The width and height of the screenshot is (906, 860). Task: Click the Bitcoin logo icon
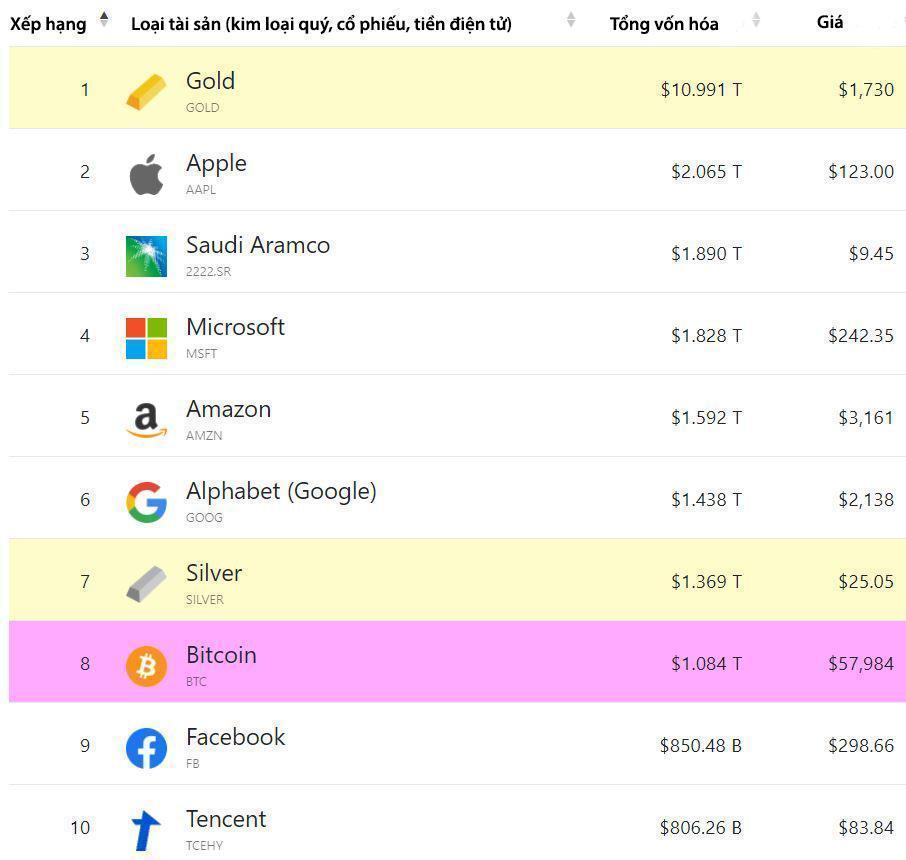pyautogui.click(x=146, y=666)
